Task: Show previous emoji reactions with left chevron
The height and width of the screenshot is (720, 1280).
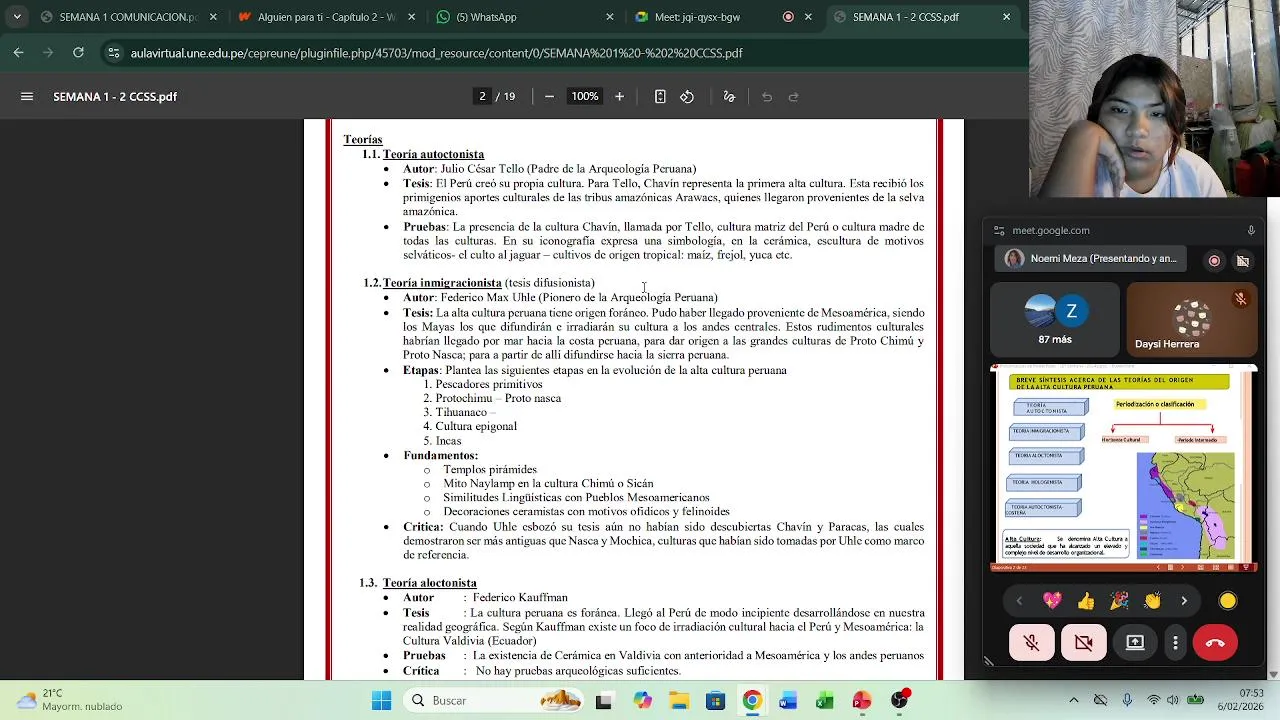Action: pyautogui.click(x=1019, y=600)
